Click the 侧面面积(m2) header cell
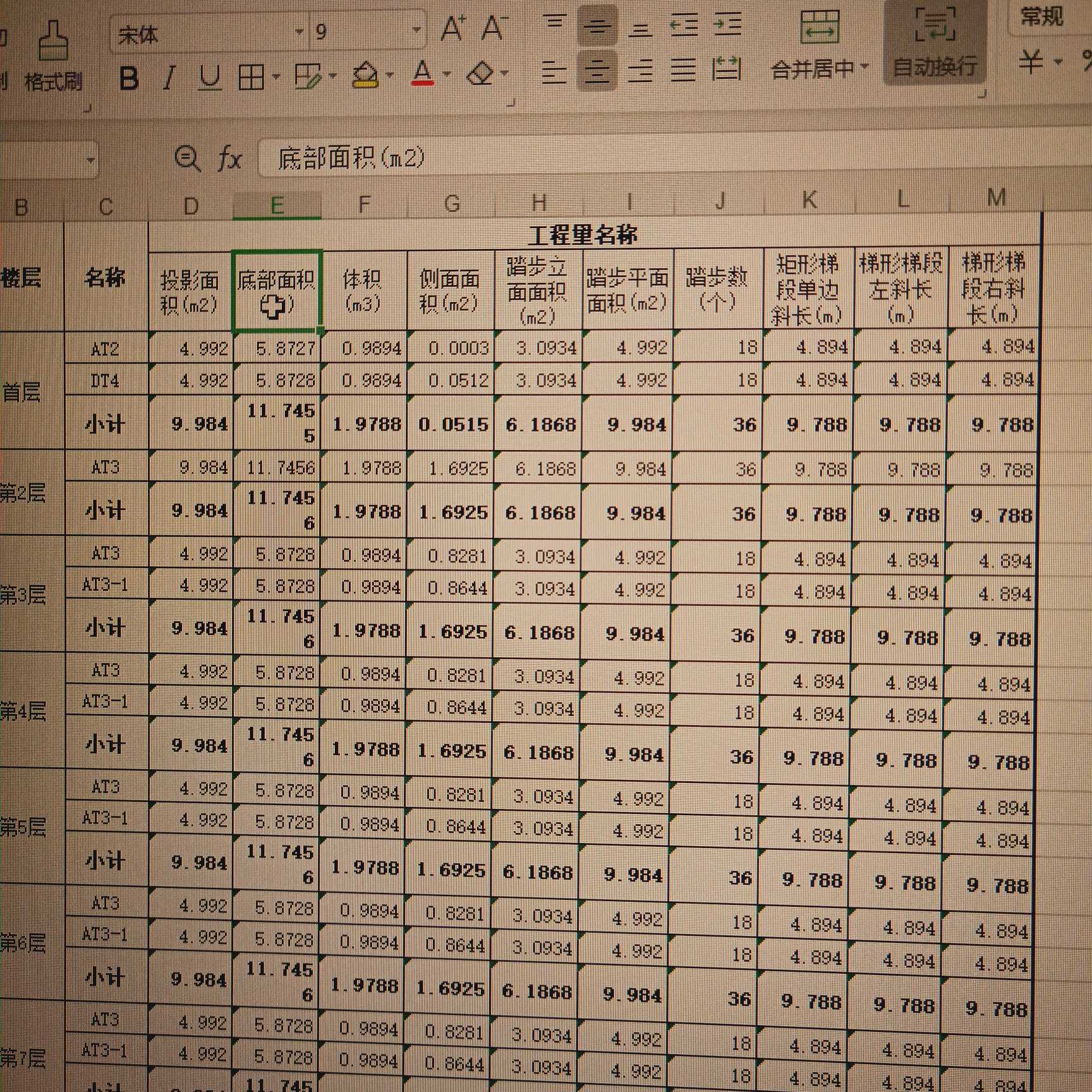The width and height of the screenshot is (1092, 1092). pyautogui.click(x=451, y=290)
